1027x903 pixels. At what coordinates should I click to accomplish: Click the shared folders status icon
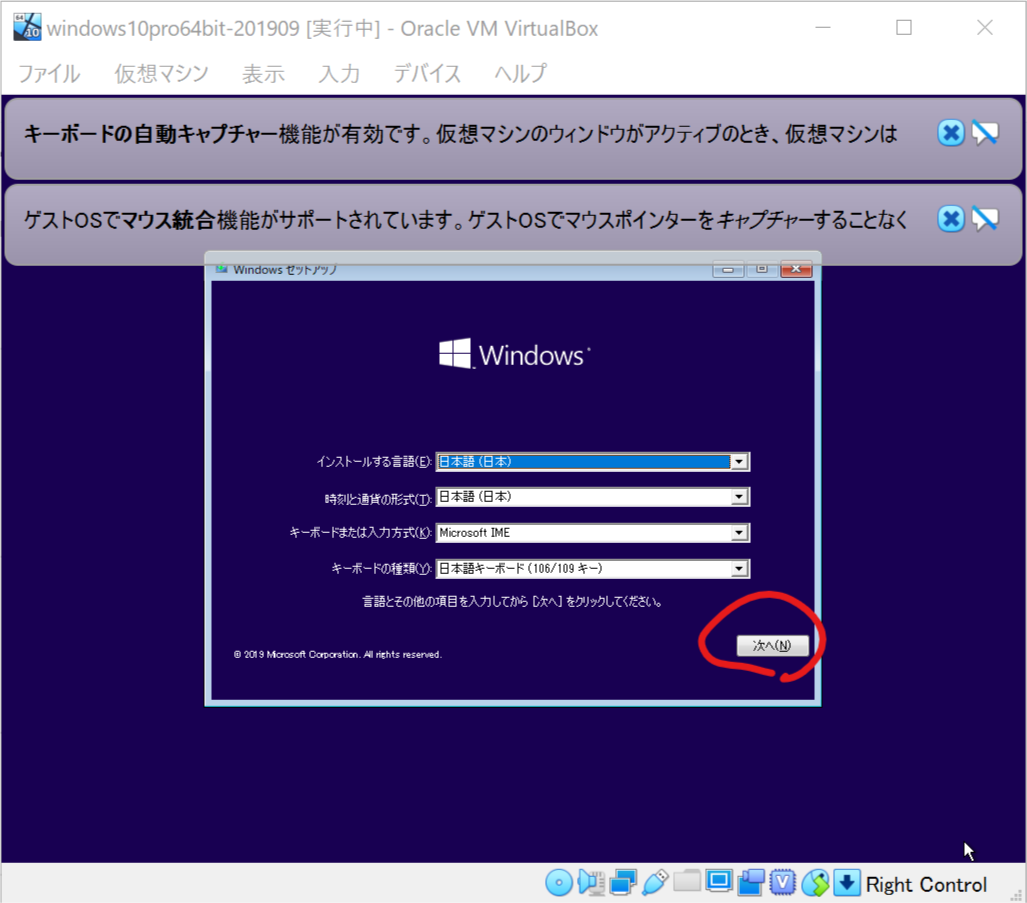(687, 883)
